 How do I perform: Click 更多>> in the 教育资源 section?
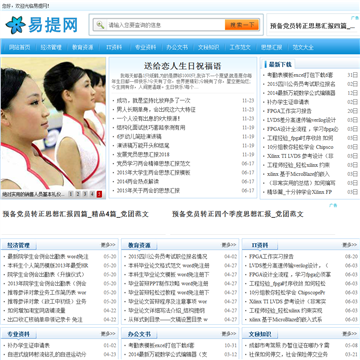coord(229,245)
